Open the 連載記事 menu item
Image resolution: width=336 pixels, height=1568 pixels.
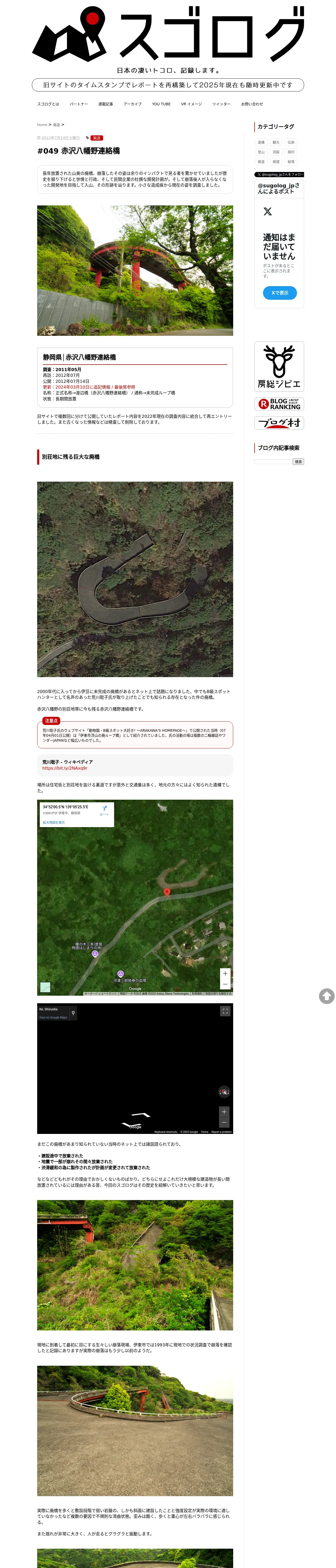(x=105, y=104)
